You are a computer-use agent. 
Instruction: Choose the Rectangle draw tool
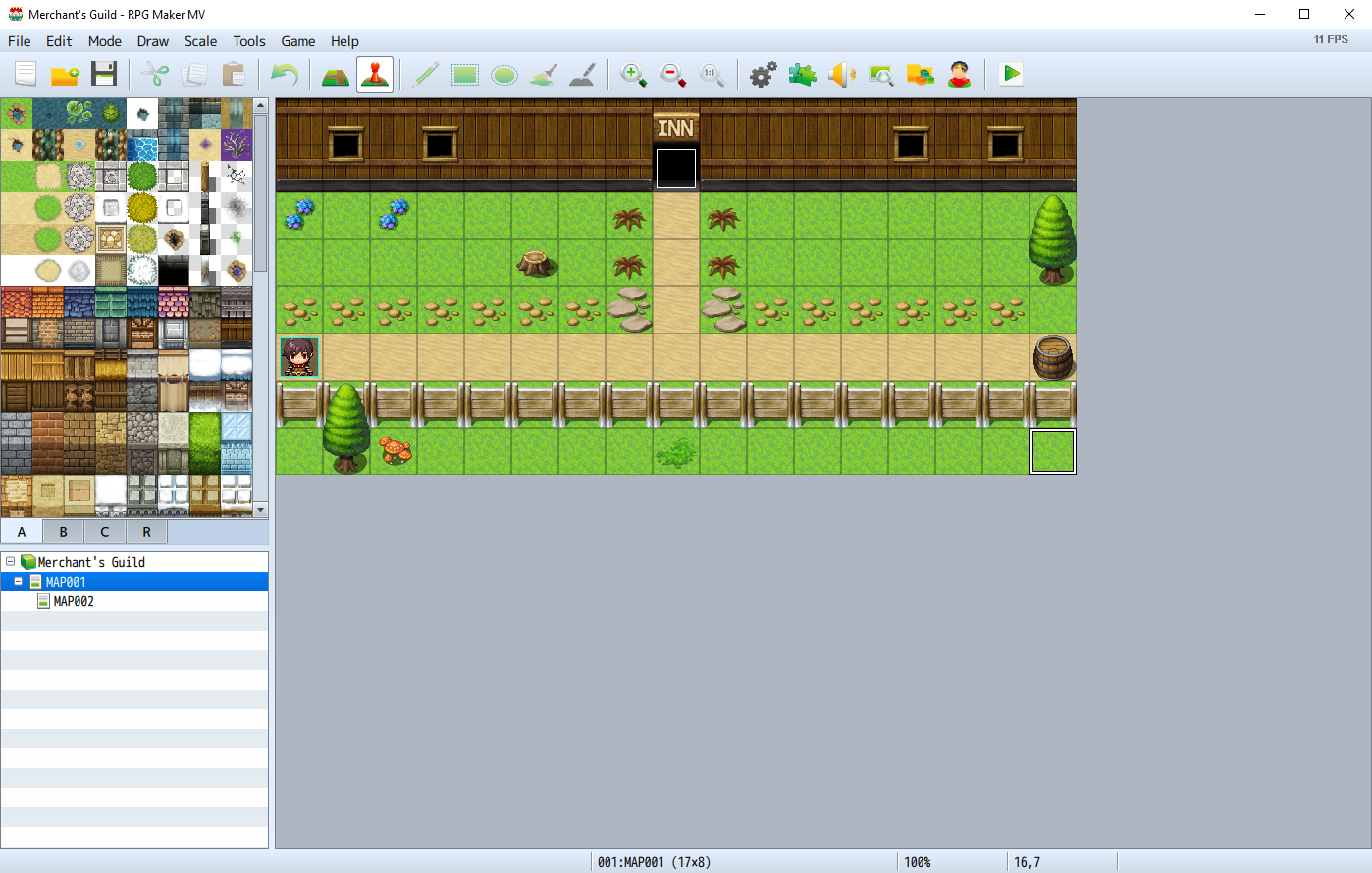tap(465, 75)
